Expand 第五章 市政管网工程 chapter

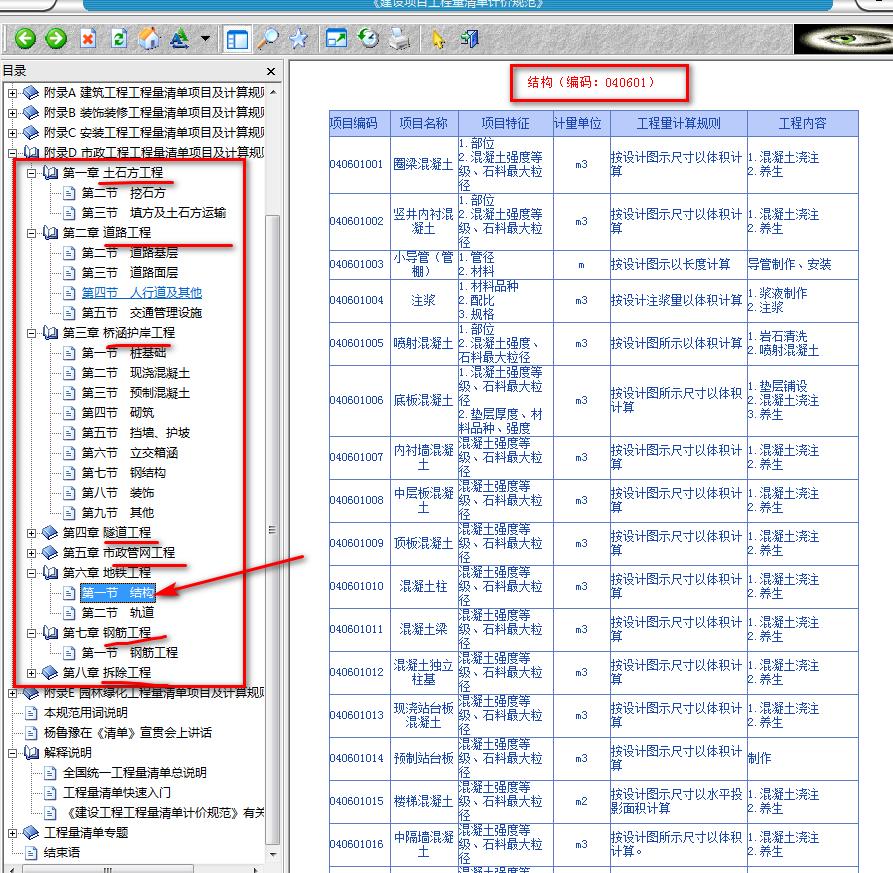pyautogui.click(x=32, y=552)
